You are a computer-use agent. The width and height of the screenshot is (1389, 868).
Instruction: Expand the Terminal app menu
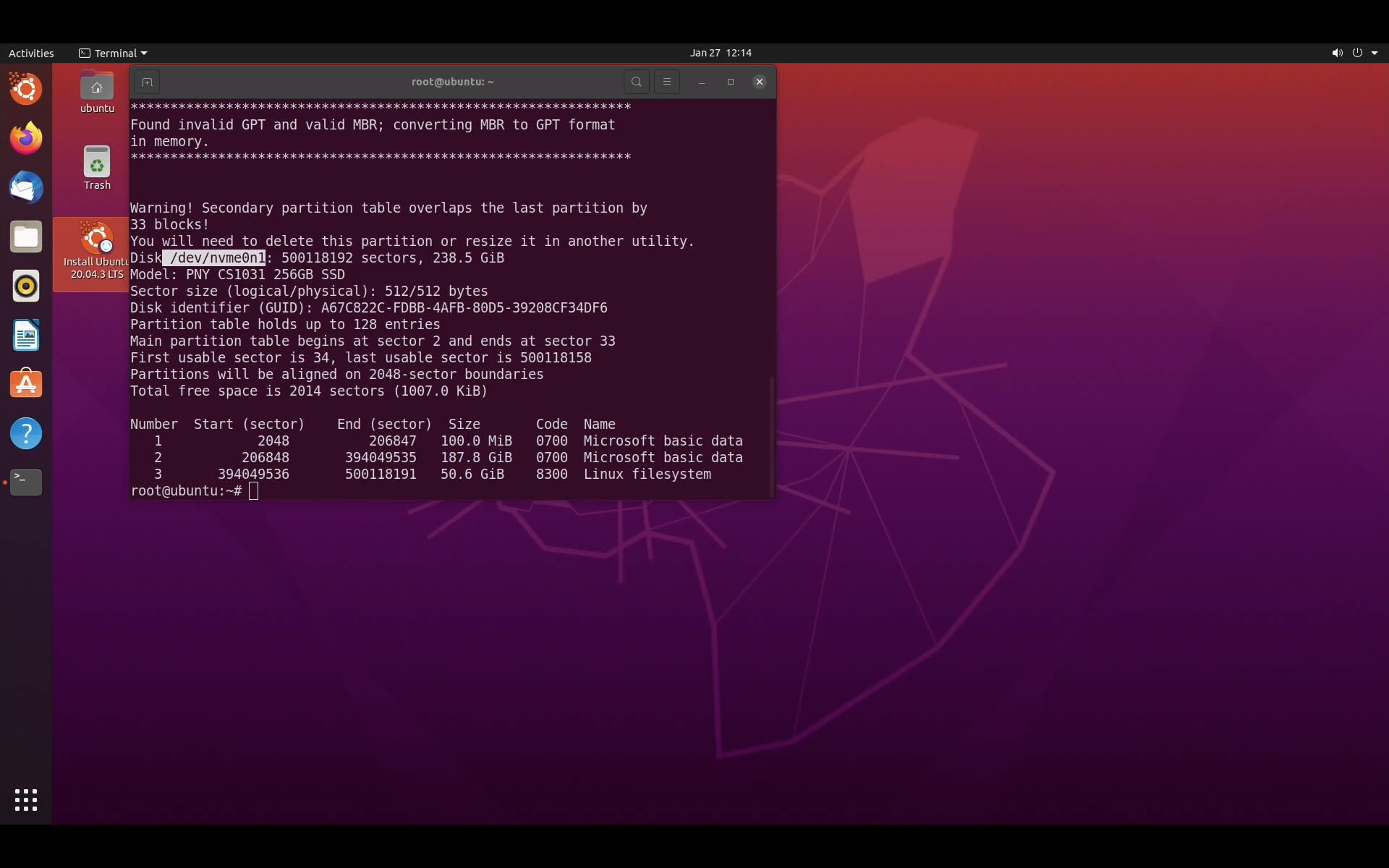[x=113, y=53]
